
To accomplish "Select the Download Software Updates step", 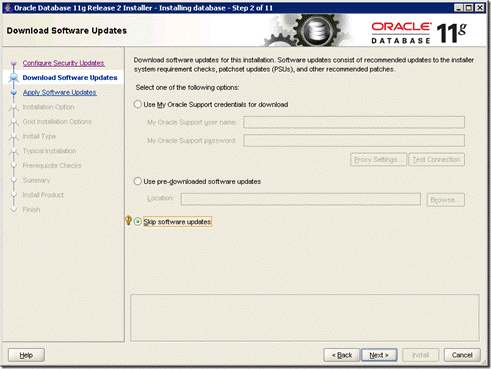I will [70, 78].
